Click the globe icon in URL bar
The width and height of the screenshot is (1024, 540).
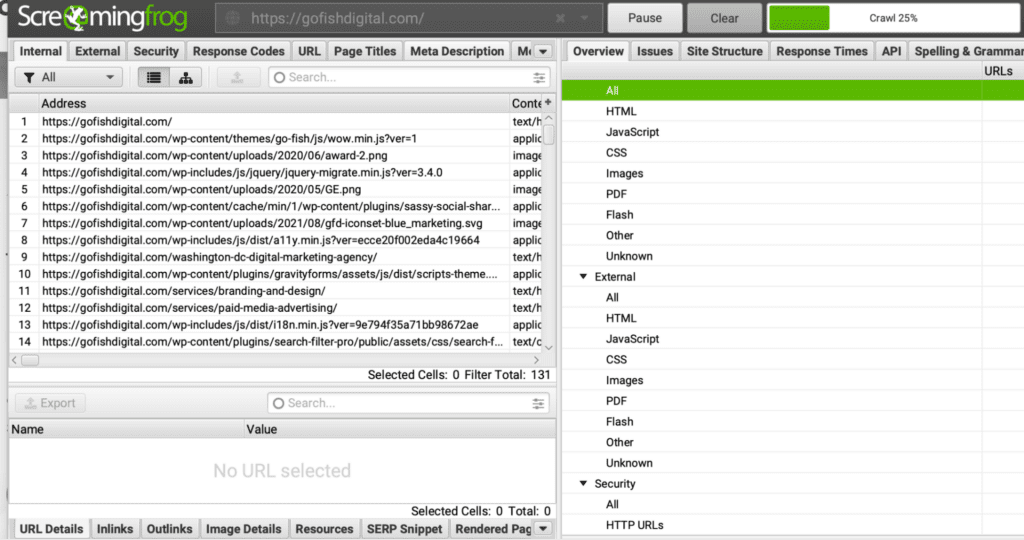tap(233, 18)
